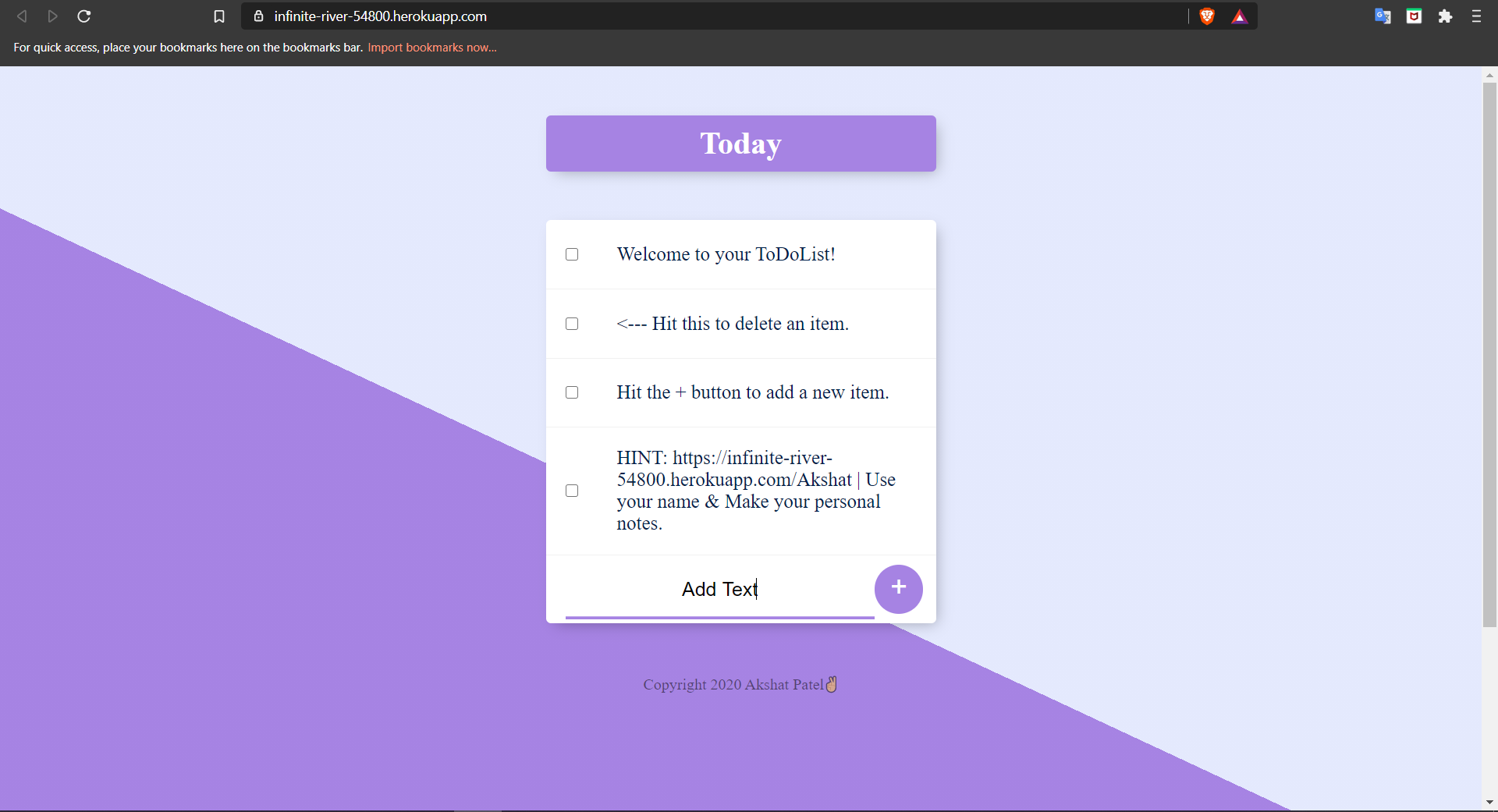The width and height of the screenshot is (1498, 812).
Task: Click the scrollbar down arrow
Action: pos(1489,802)
